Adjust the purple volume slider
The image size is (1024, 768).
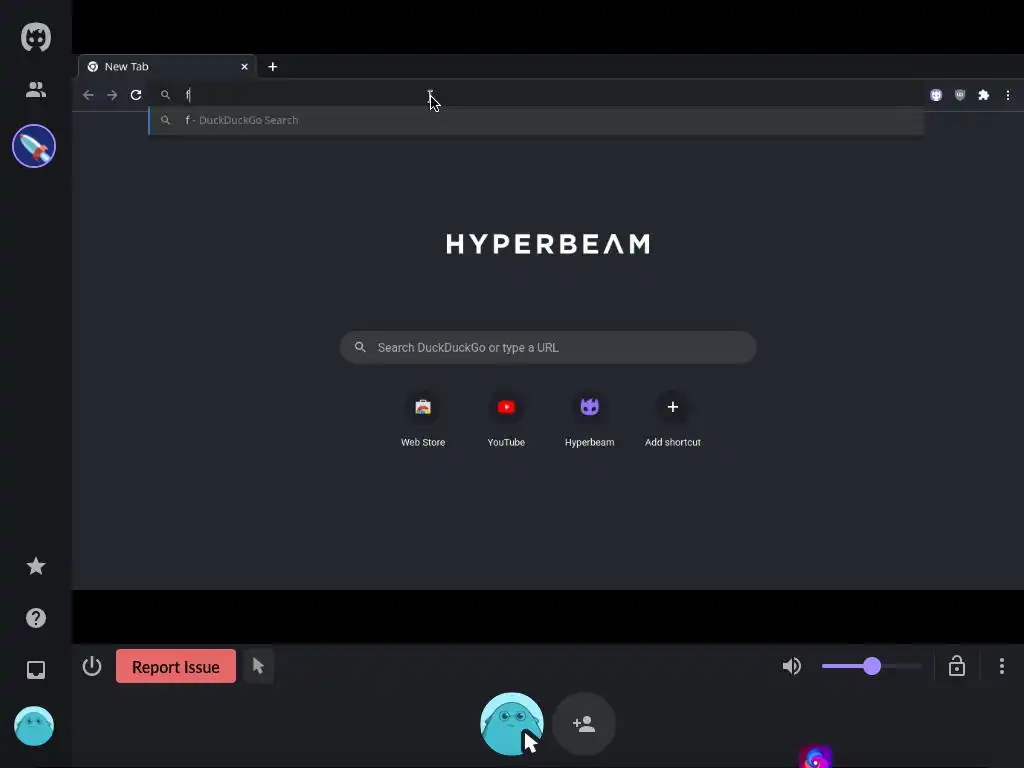coord(871,666)
